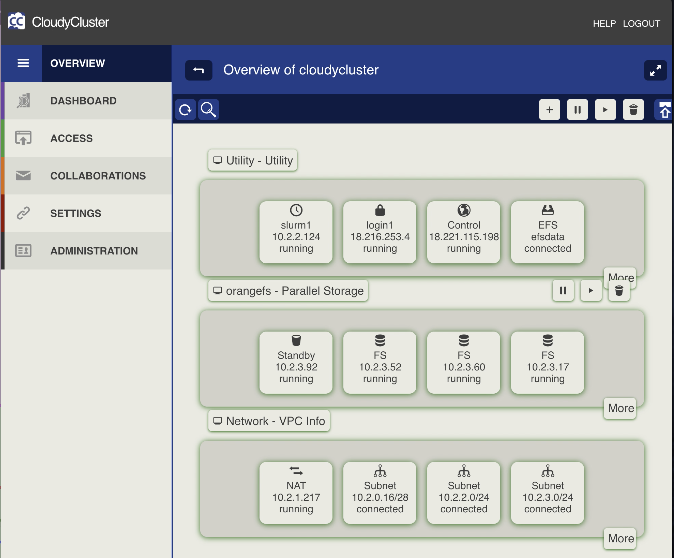Open the Dashboard section
The image size is (674, 558).
88,101
